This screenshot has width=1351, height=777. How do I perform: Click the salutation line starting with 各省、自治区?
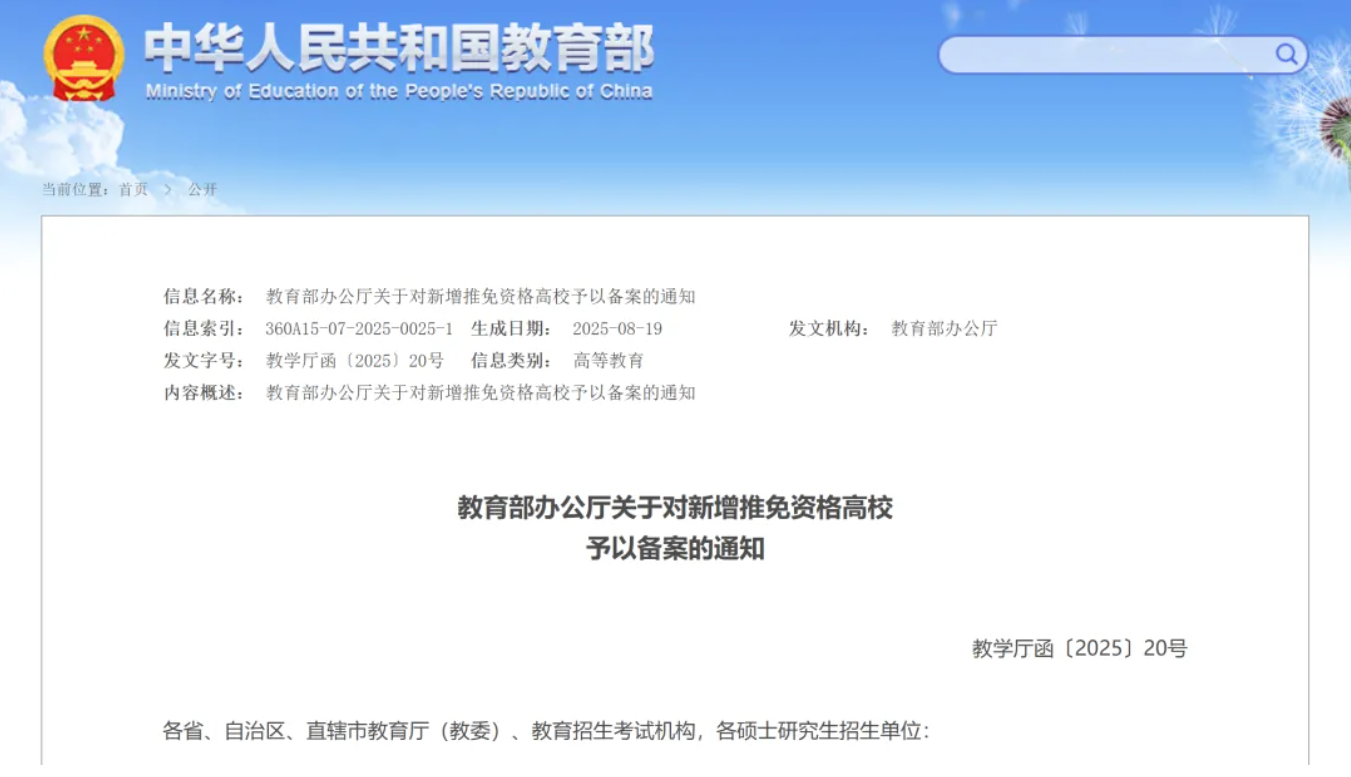point(546,732)
